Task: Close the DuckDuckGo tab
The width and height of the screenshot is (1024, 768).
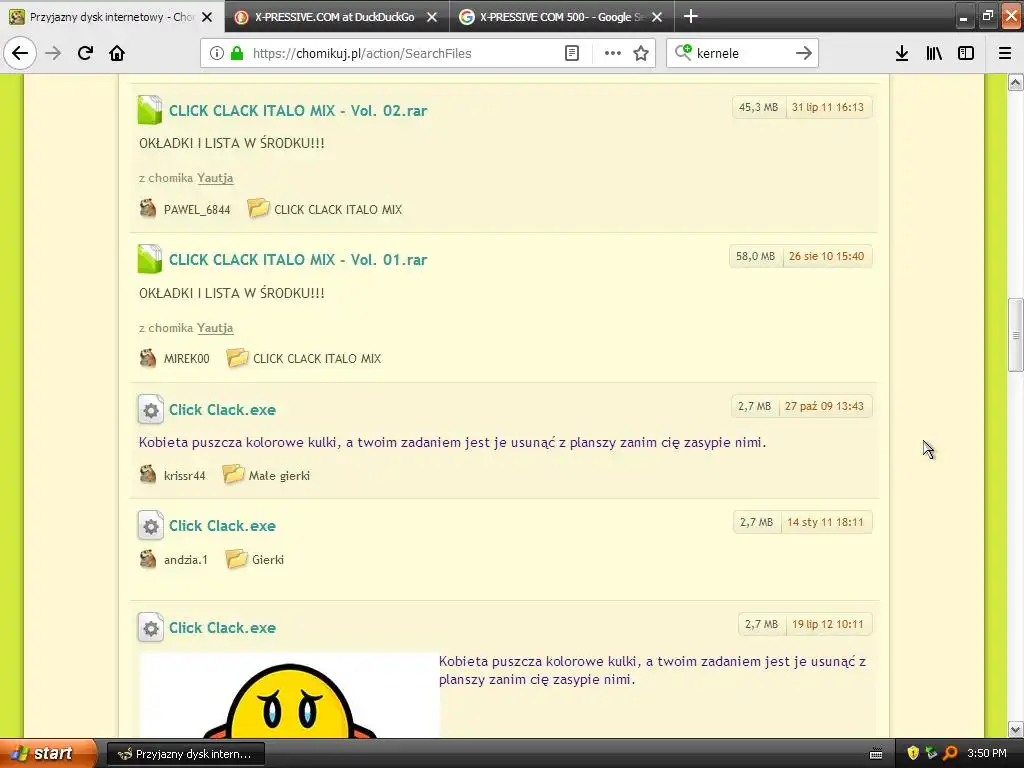Action: coord(432,18)
